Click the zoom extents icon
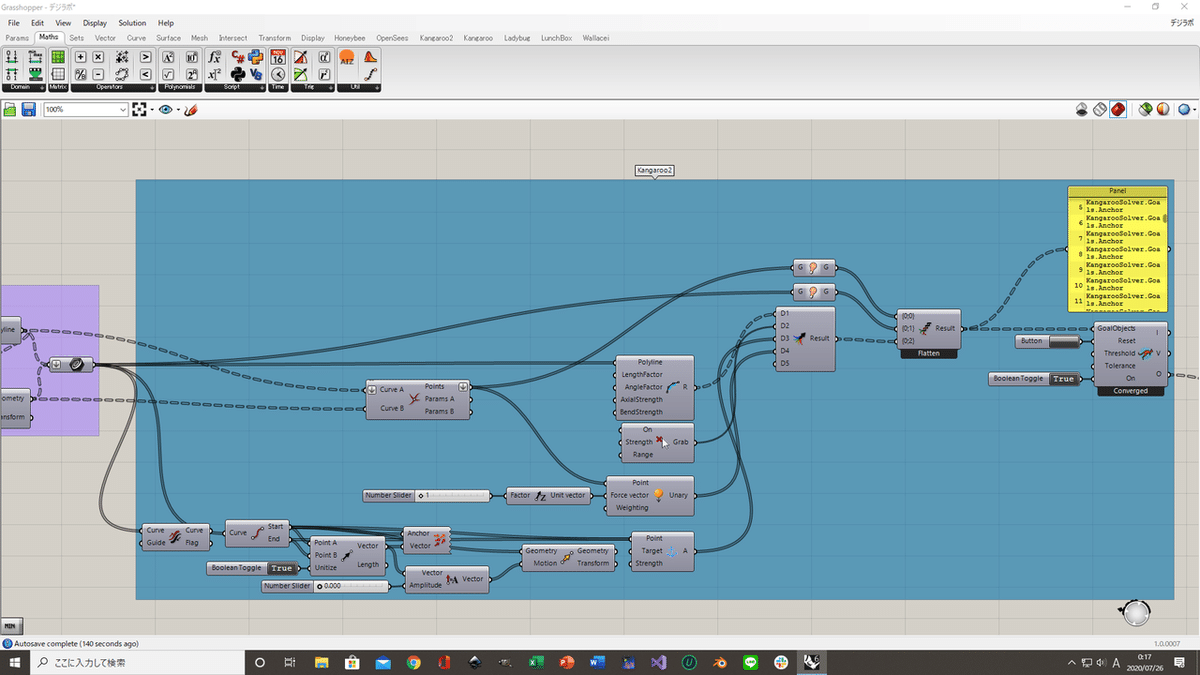Viewport: 1200px width, 675px height. pos(139,109)
